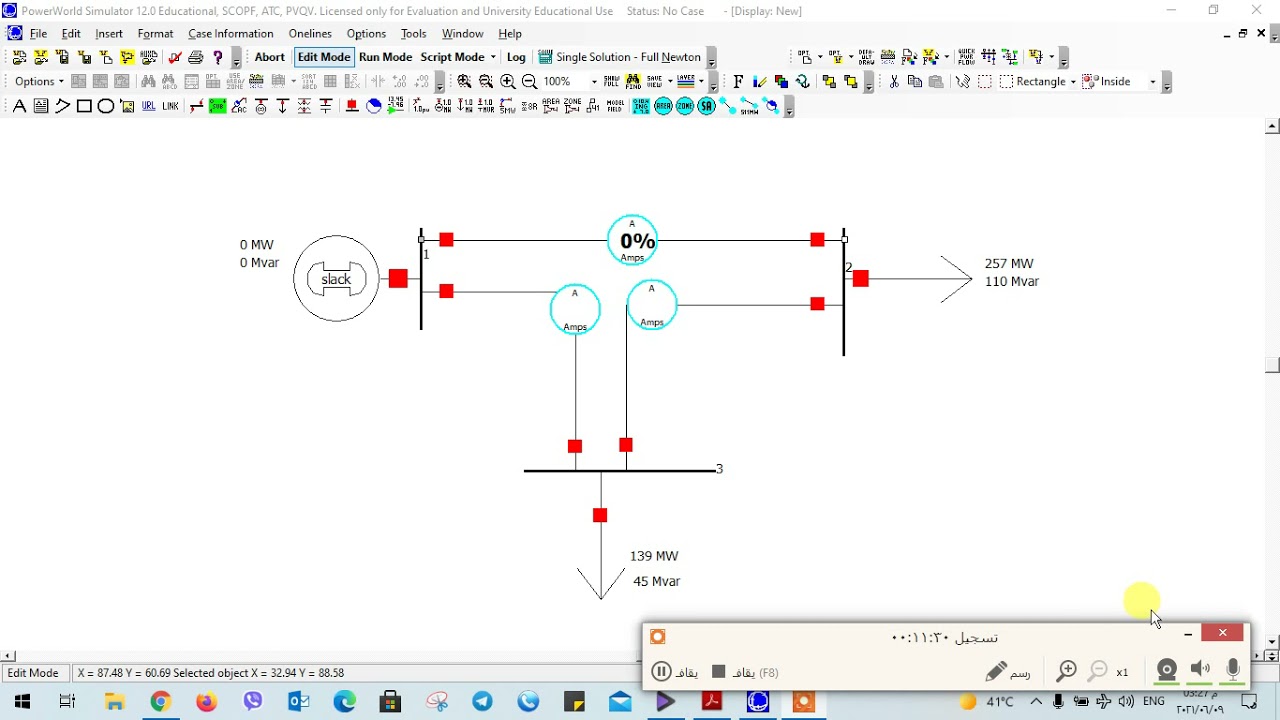
Task: Open the Inside selection dropdown
Action: click(1152, 81)
